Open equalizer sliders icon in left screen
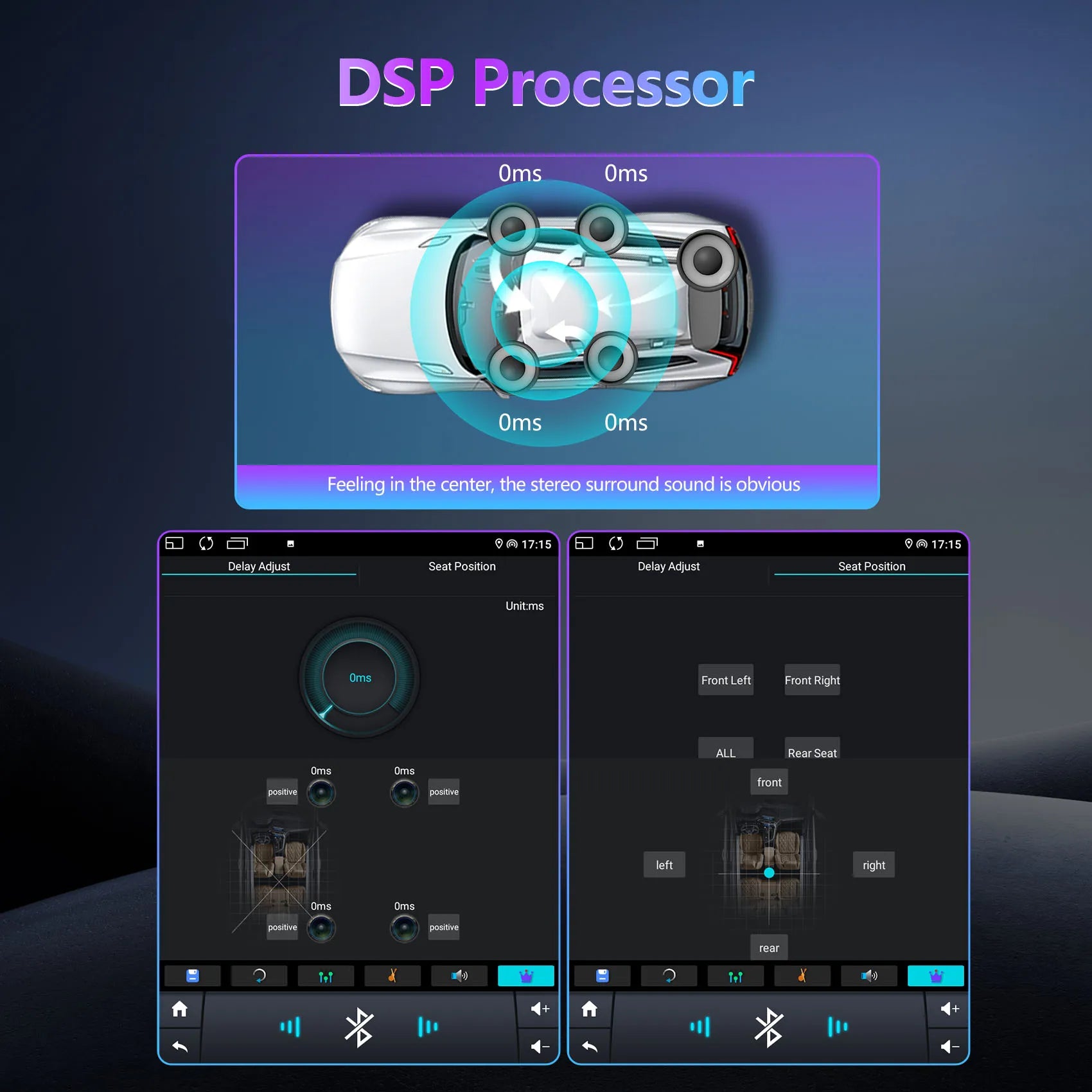Viewport: 1092px width, 1092px height. (x=326, y=976)
